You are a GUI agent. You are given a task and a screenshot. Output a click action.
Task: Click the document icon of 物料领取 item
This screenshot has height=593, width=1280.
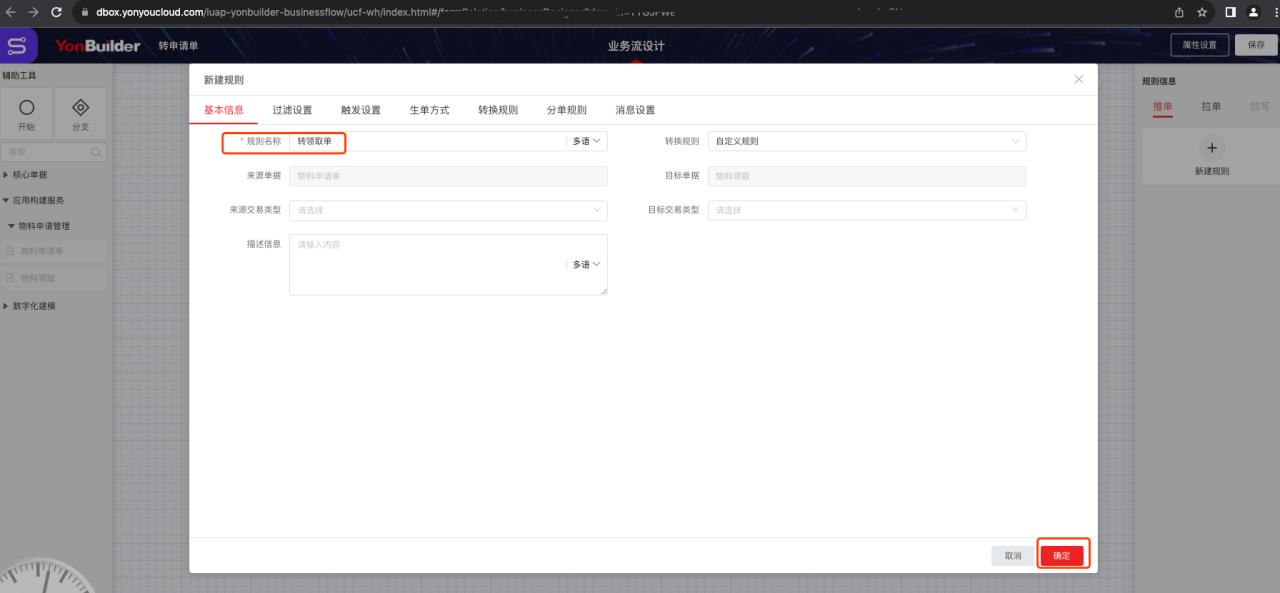point(11,277)
